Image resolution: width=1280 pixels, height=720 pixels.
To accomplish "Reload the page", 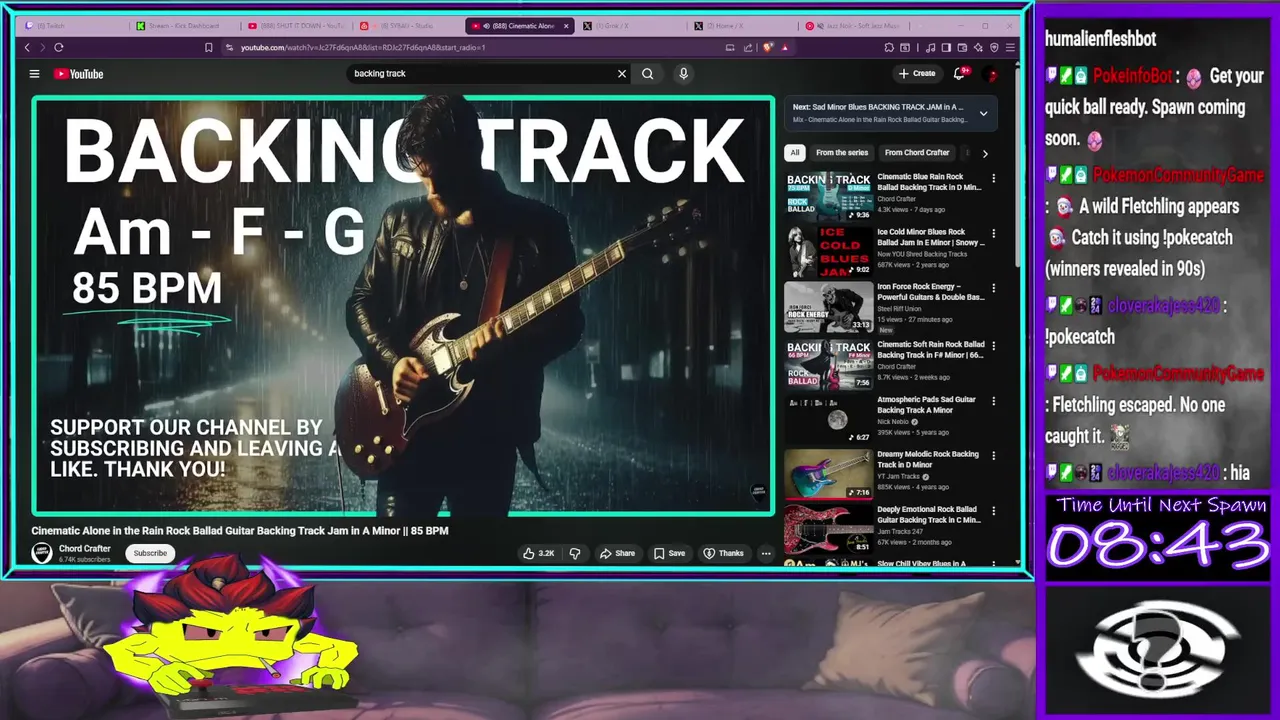I will tap(59, 47).
